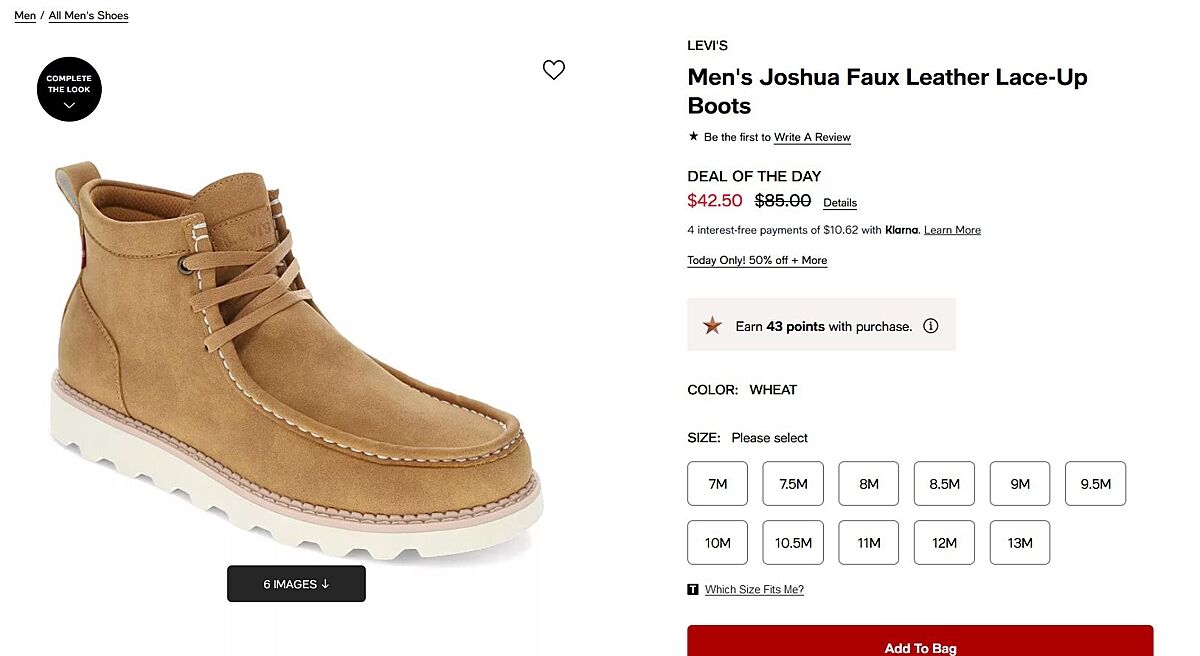This screenshot has width=1200, height=656.
Task: Pick size 10.5M
Action: (793, 543)
